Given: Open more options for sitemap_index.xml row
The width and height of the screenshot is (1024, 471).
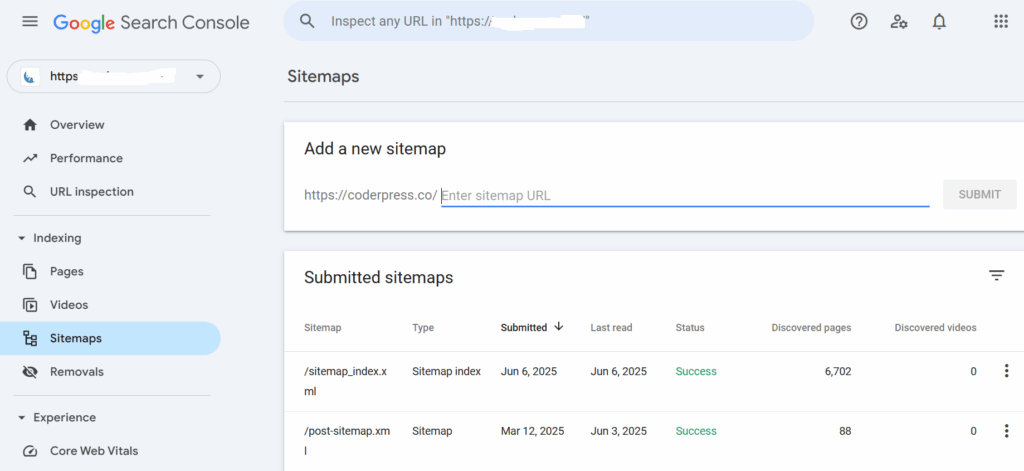Looking at the screenshot, I should click(x=1006, y=371).
